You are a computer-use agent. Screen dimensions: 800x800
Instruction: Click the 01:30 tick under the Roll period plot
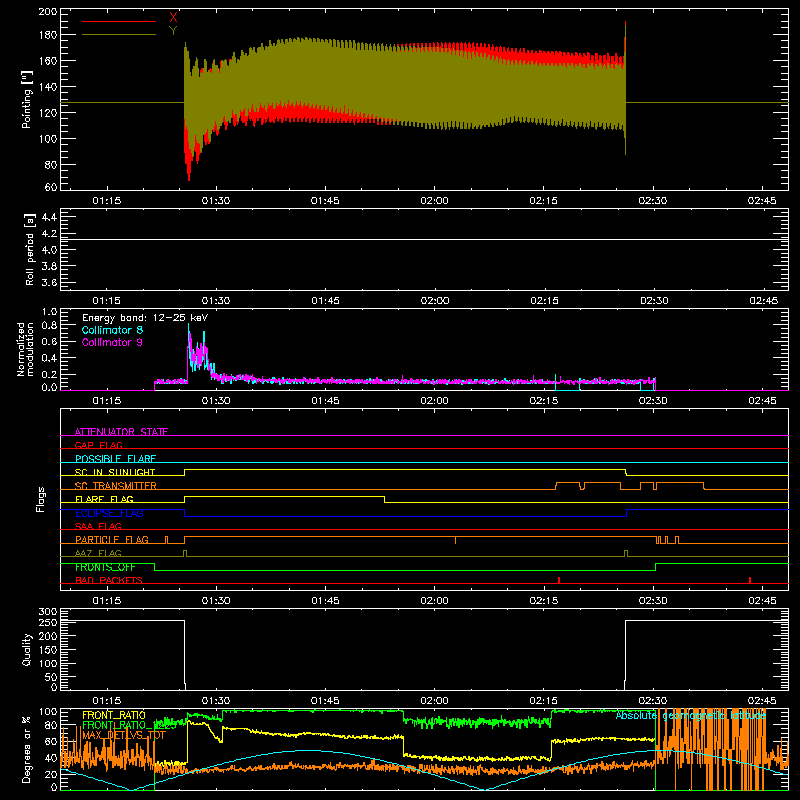coord(216,301)
